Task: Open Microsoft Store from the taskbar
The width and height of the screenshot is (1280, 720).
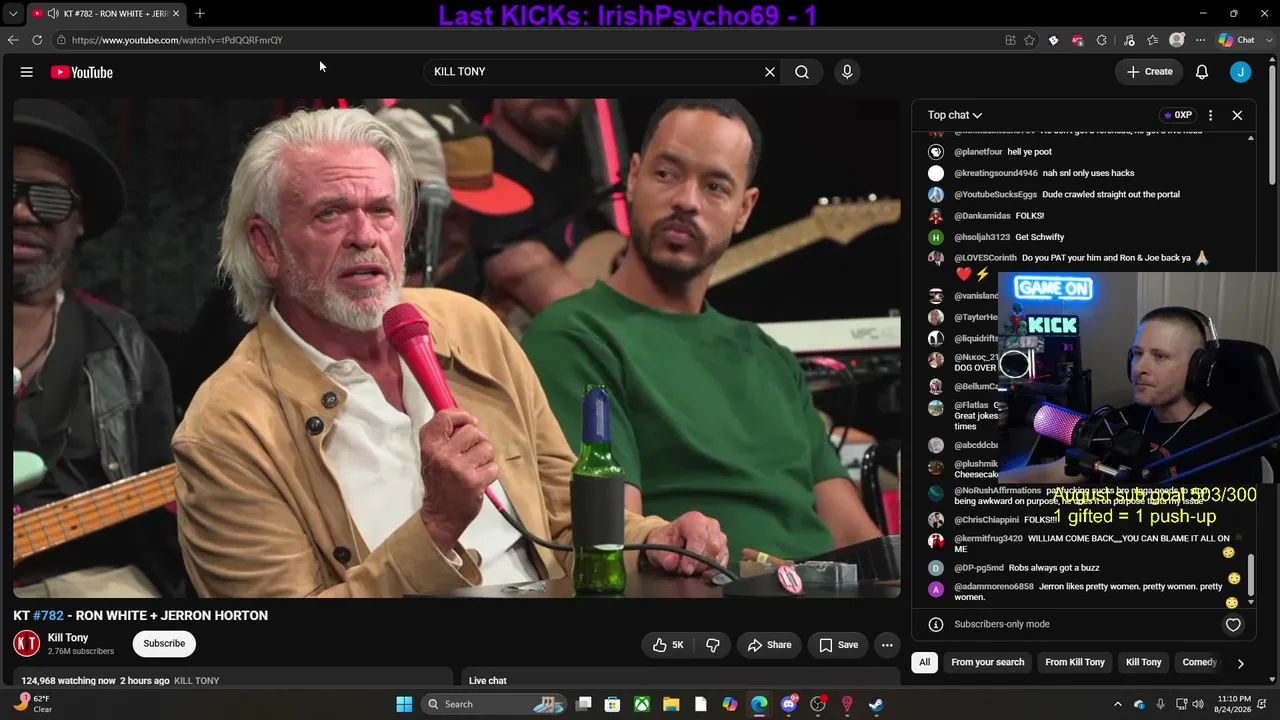Action: tap(613, 704)
